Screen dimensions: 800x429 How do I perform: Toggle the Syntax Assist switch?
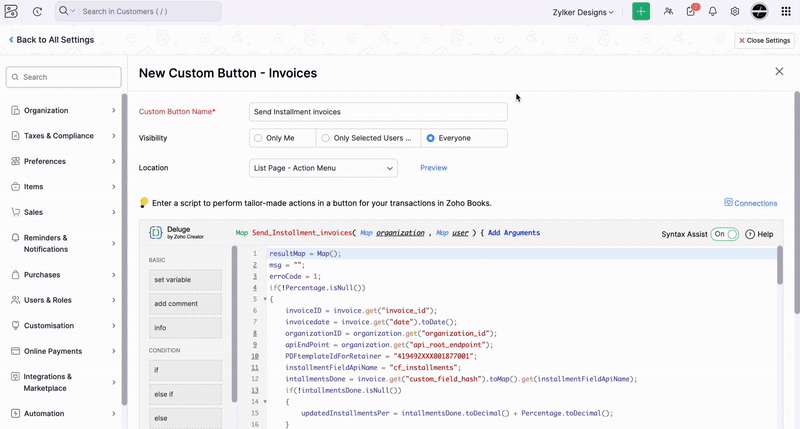(x=724, y=234)
